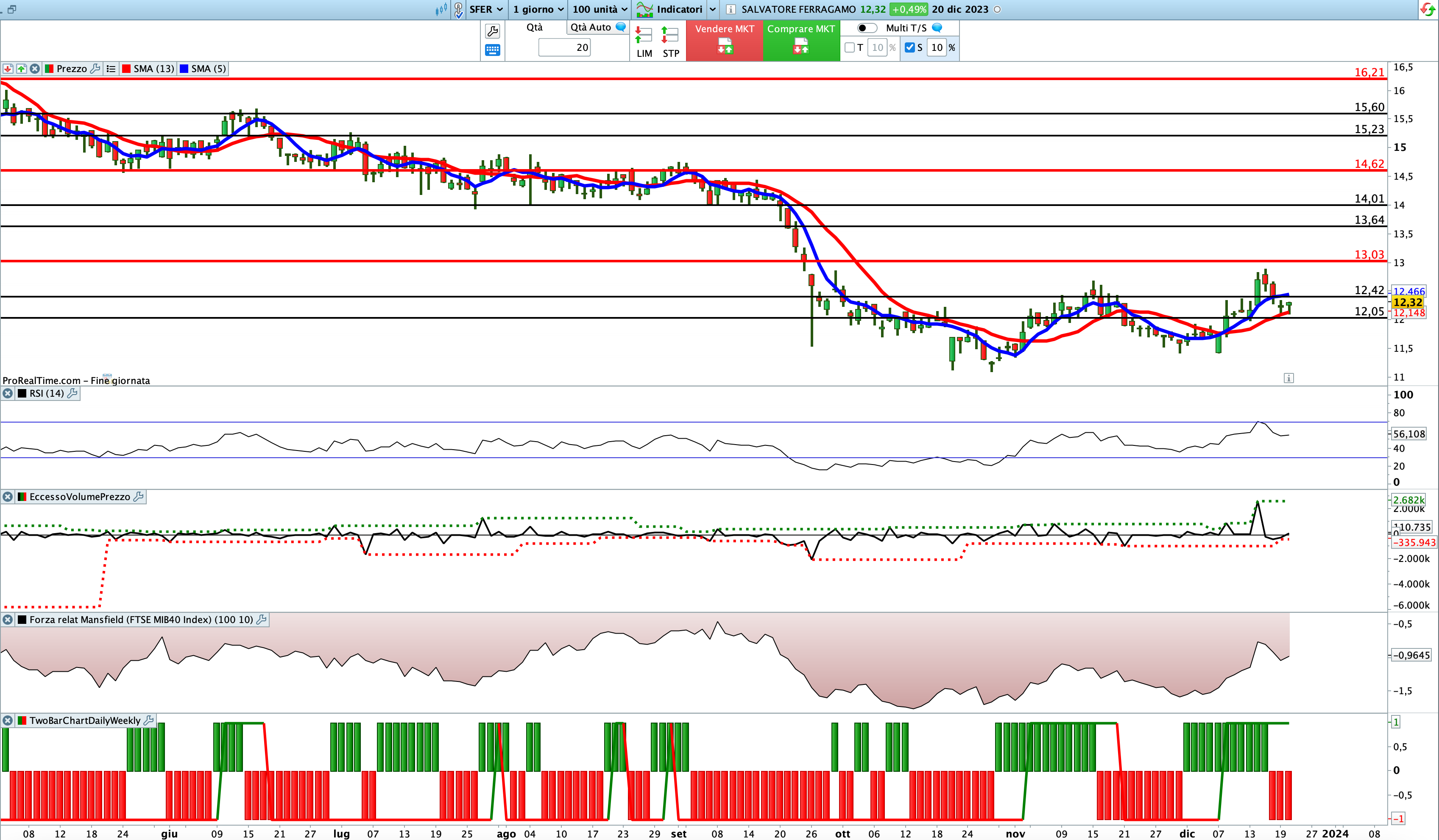The width and height of the screenshot is (1439, 840).
Task: Open the instrument info icon beside SALVATORE FERRAGAMO
Action: coord(731,9)
